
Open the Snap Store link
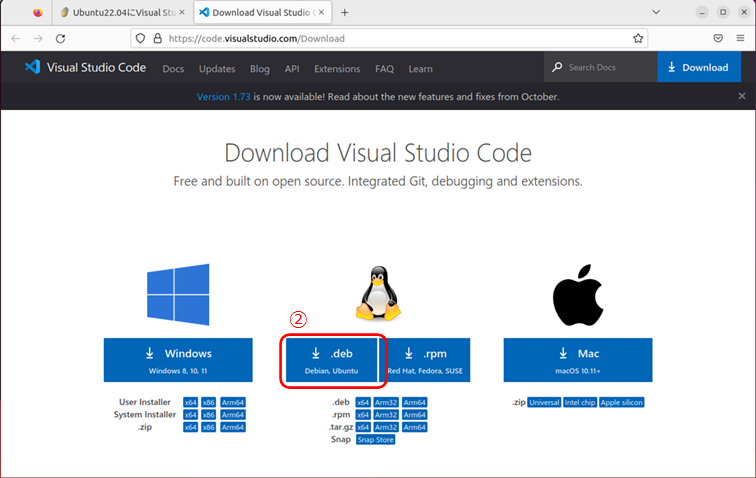[375, 439]
